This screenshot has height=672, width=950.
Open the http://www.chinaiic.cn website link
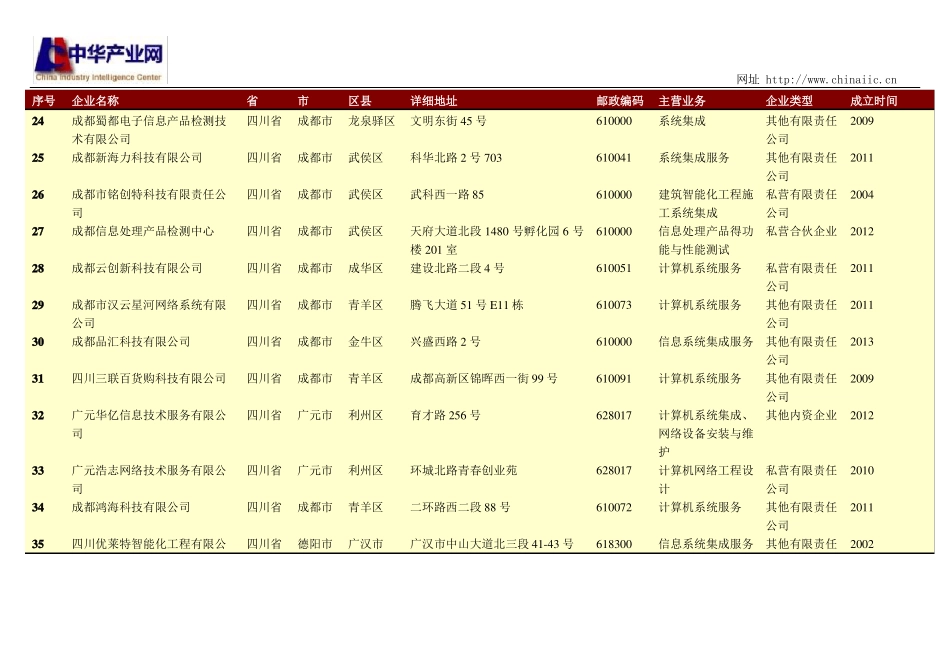[831, 79]
